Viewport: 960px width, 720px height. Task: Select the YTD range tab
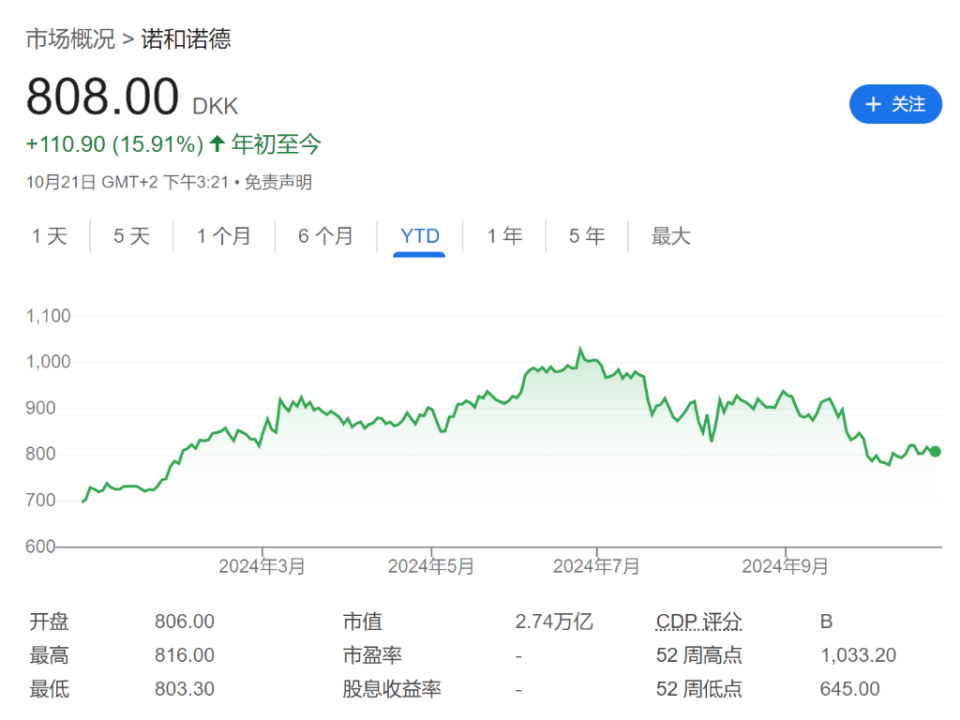click(419, 236)
